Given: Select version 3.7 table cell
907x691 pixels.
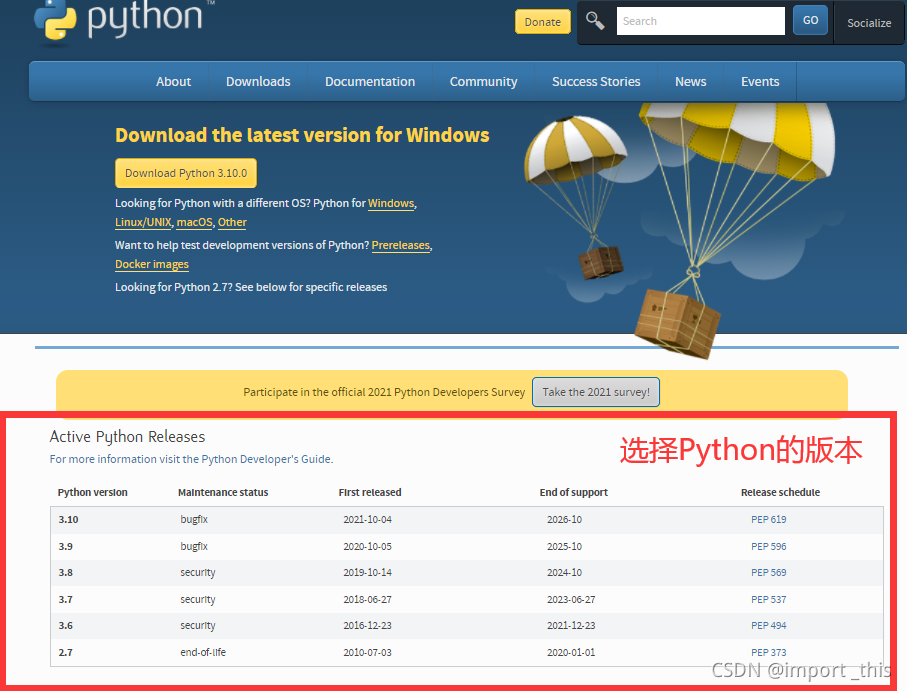Looking at the screenshot, I should pyautogui.click(x=65, y=600).
